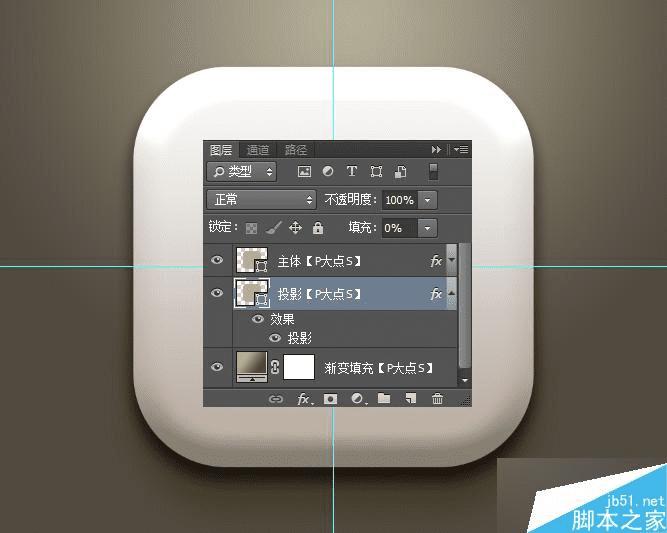Image resolution: width=667 pixels, height=533 pixels.
Task: Collapse effects of 投影 layer
Action: click(452, 293)
